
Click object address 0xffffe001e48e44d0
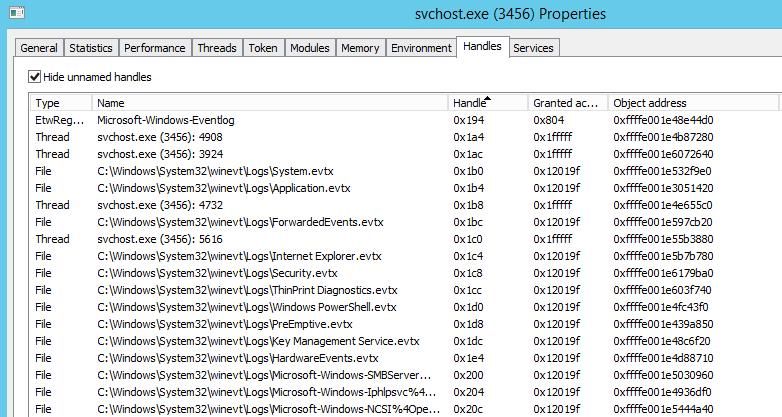(x=663, y=120)
